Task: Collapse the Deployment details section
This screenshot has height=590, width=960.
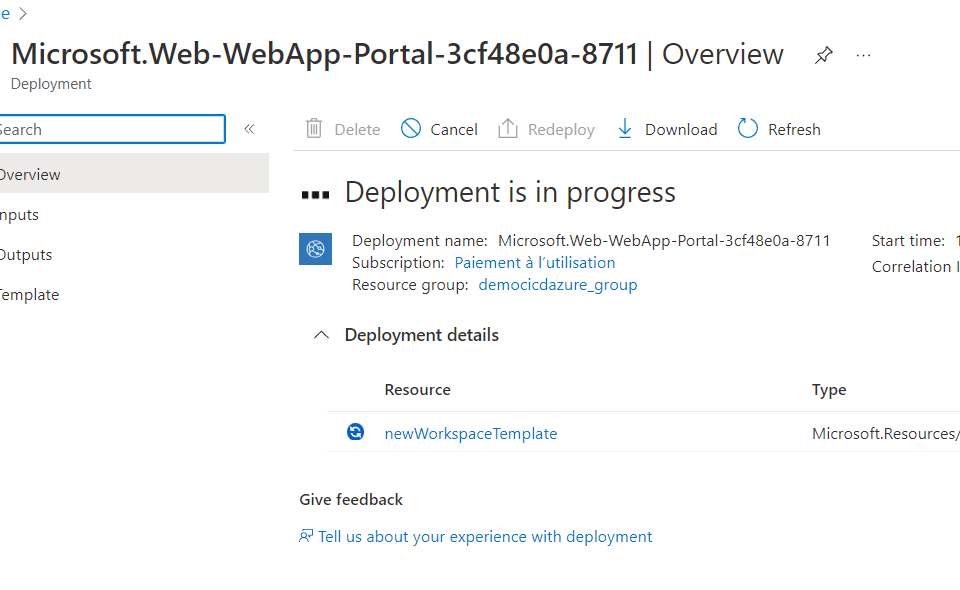Action: point(321,335)
